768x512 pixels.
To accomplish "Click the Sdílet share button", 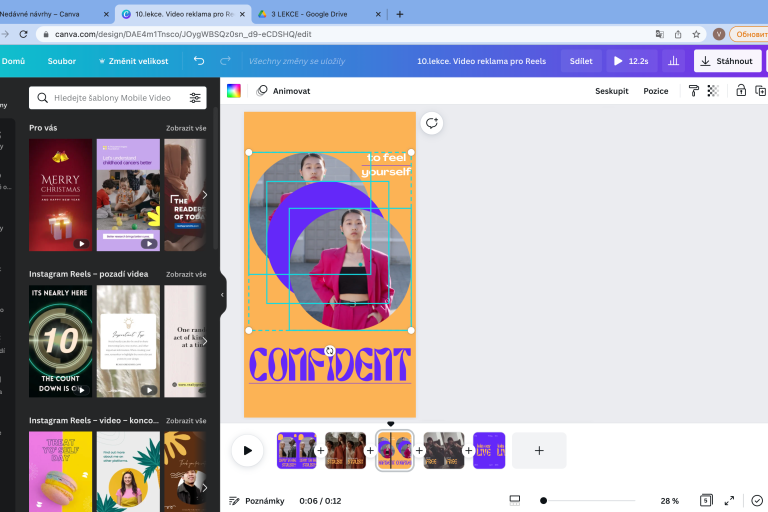I will (581, 61).
